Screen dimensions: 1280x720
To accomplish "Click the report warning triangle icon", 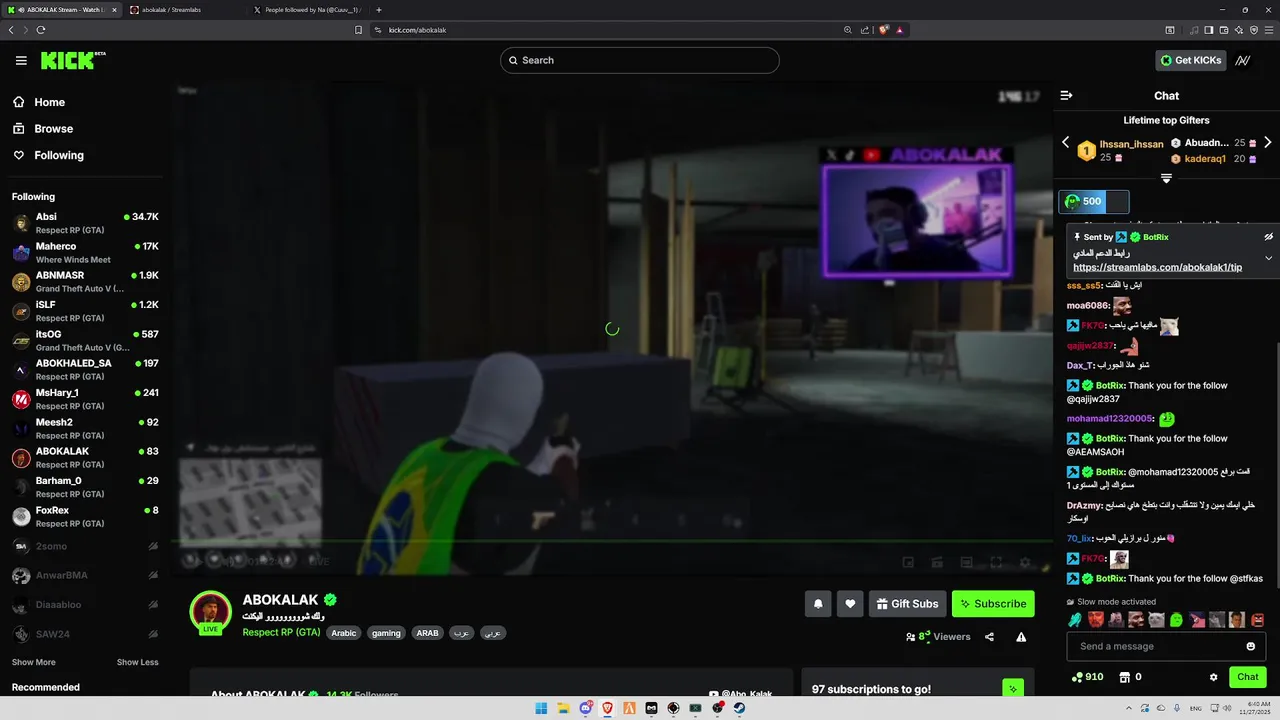I will pos(1021,637).
